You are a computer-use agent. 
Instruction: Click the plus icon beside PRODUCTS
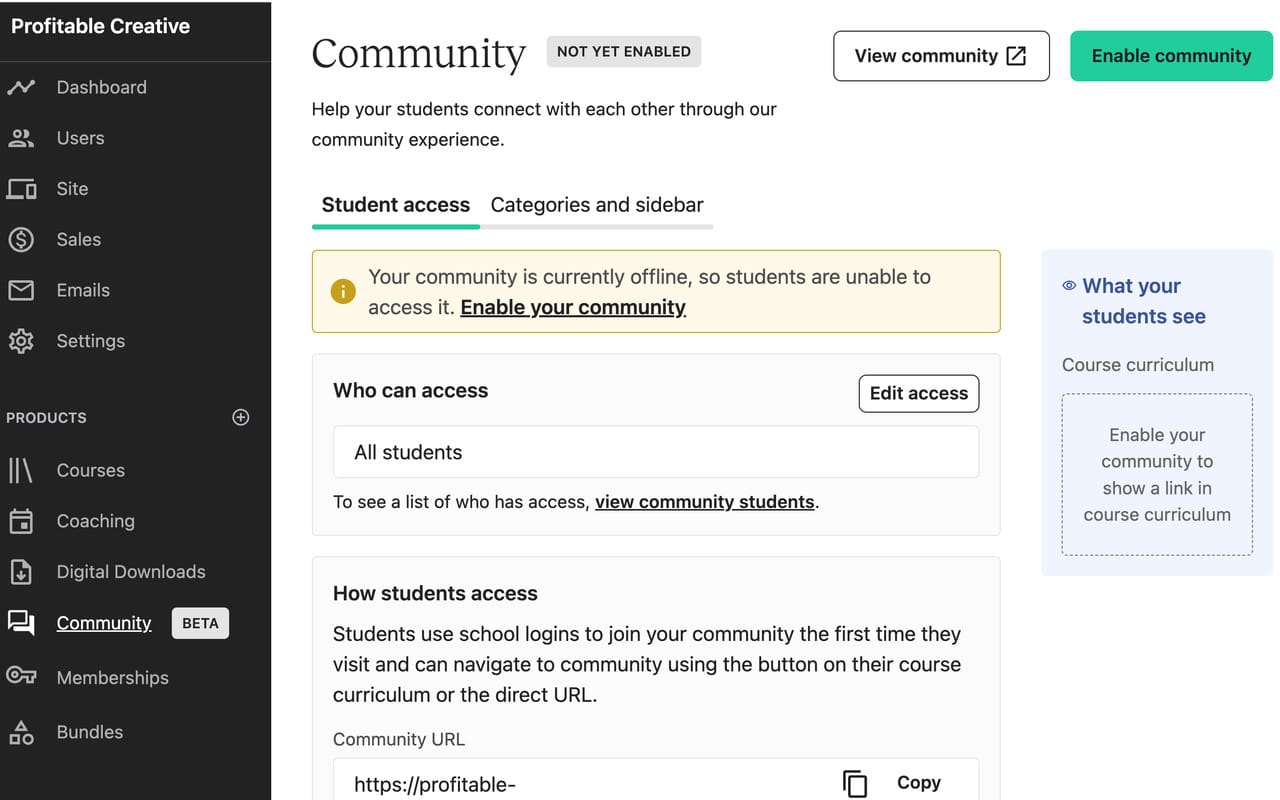(x=240, y=417)
